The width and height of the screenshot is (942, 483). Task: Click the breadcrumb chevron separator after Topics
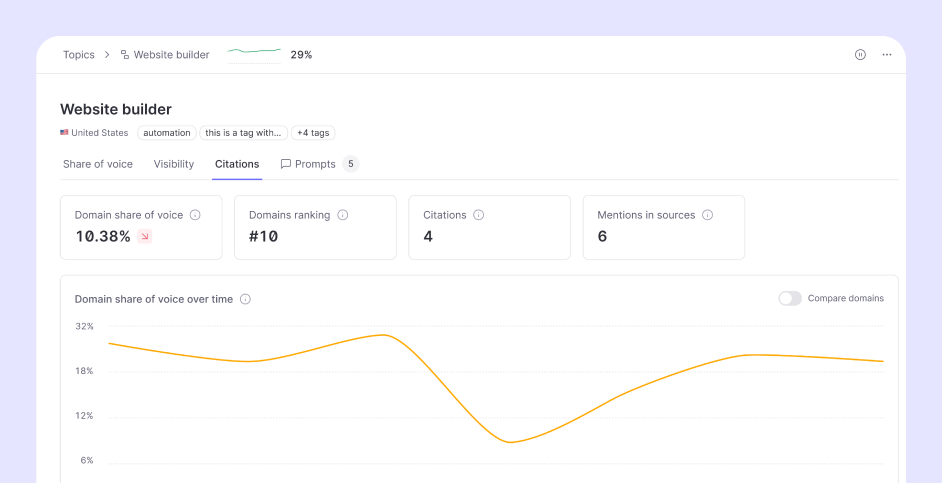click(108, 55)
